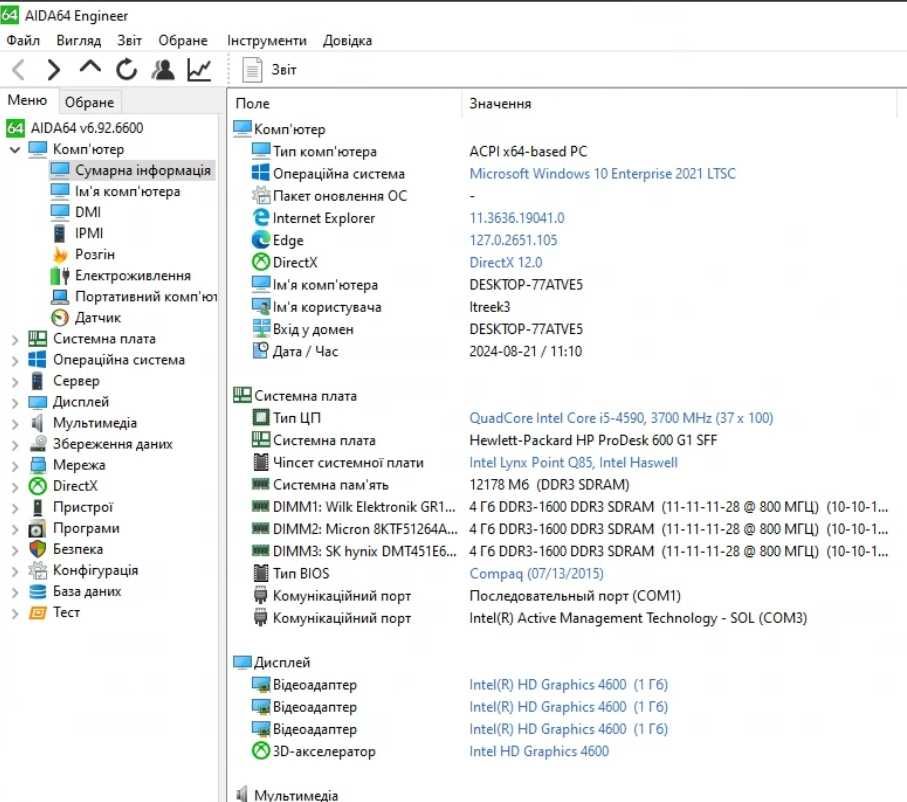Click the Мультимедіа speaker icon in tree
Image resolution: width=907 pixels, height=802 pixels.
(38, 423)
